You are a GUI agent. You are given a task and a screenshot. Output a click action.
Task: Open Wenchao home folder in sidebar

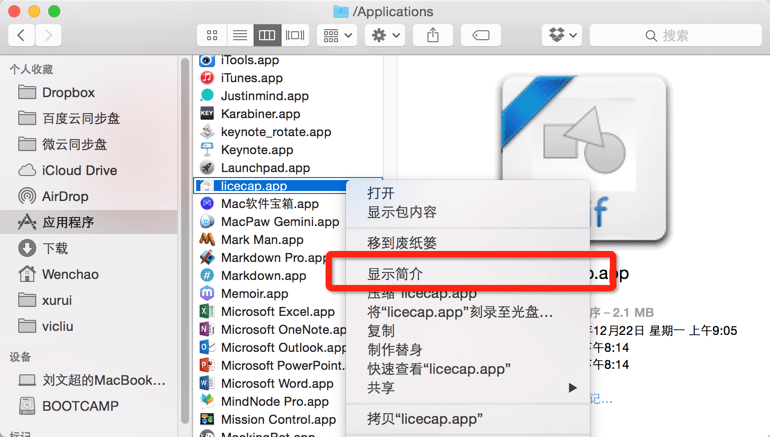(x=88, y=274)
